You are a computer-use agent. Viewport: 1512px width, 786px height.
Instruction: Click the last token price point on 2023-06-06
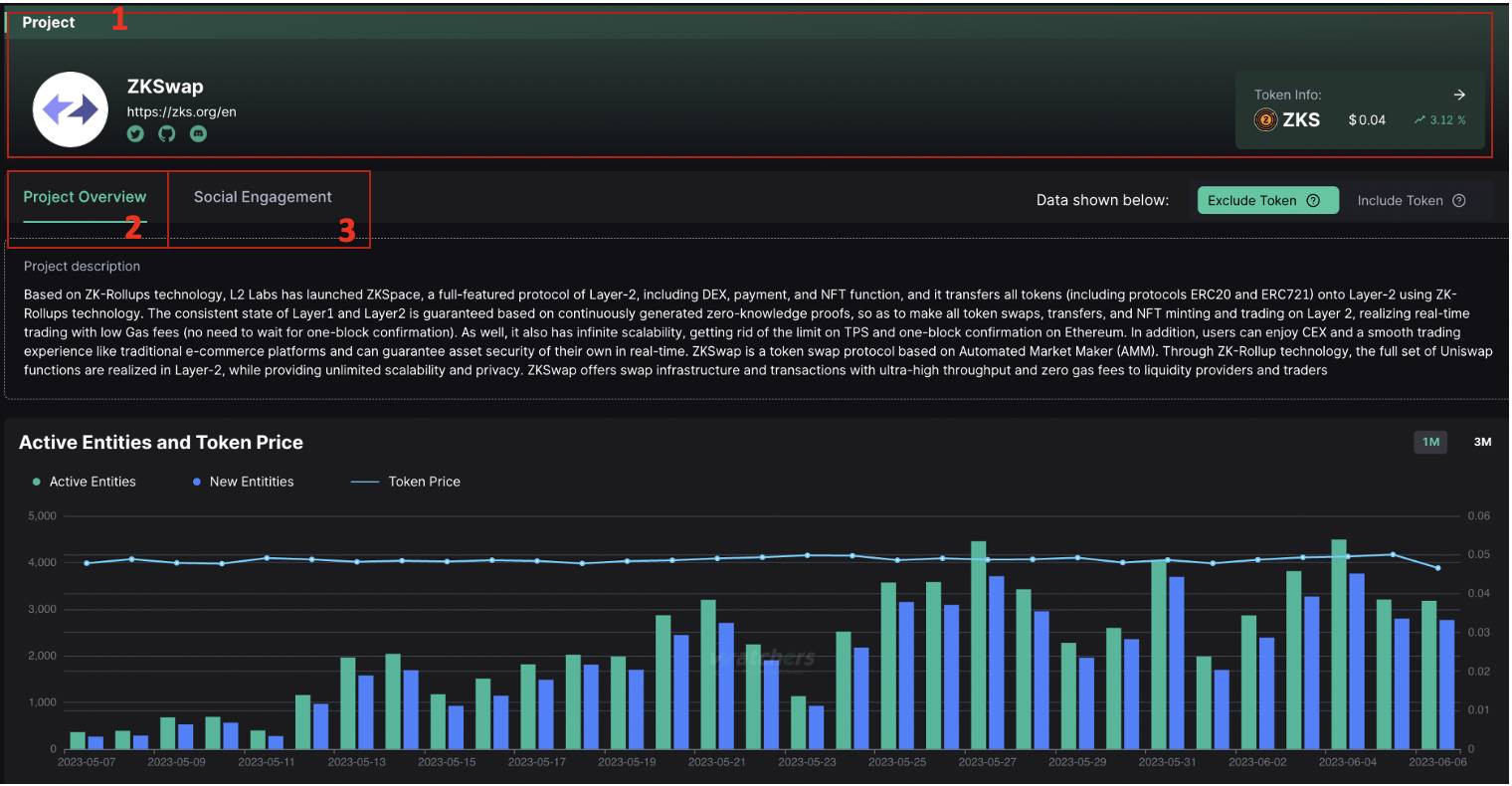pyautogui.click(x=1437, y=568)
